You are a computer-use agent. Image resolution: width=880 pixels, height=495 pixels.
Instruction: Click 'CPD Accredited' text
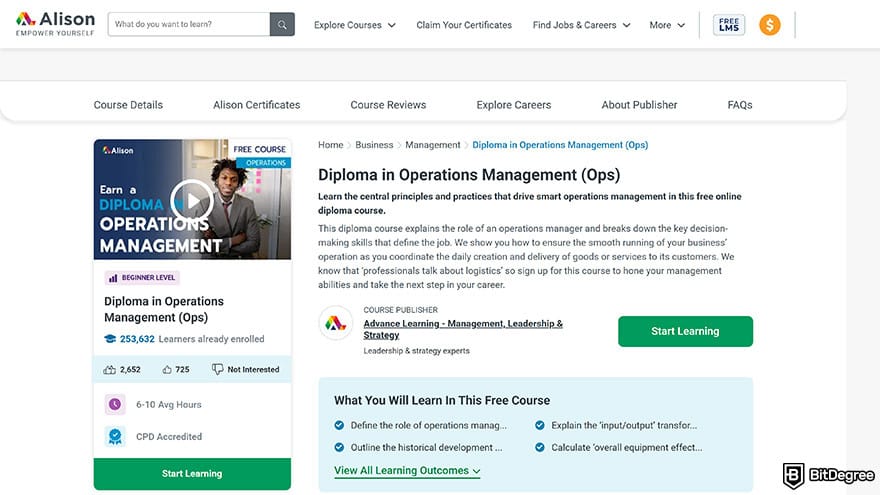pos(169,437)
